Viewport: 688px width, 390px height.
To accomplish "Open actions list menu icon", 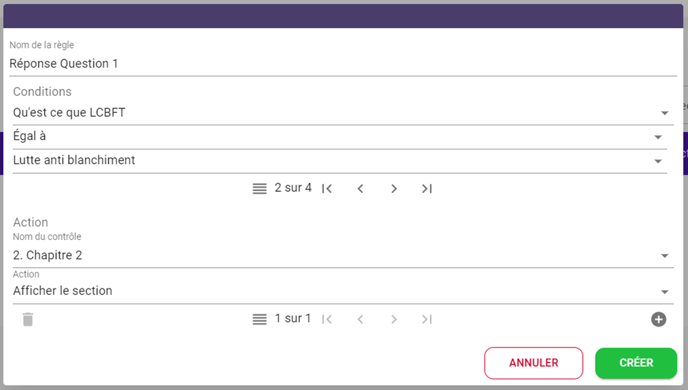I will tap(259, 319).
